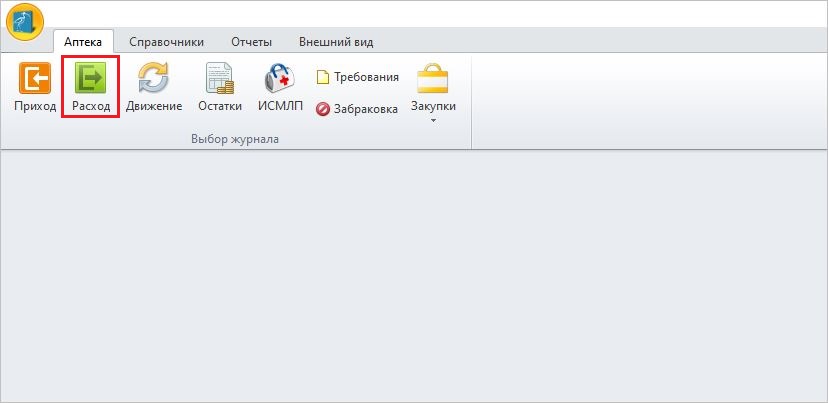This screenshot has width=828, height=403.
Task: Open the Отчеты ribbon tab
Action: 251,42
